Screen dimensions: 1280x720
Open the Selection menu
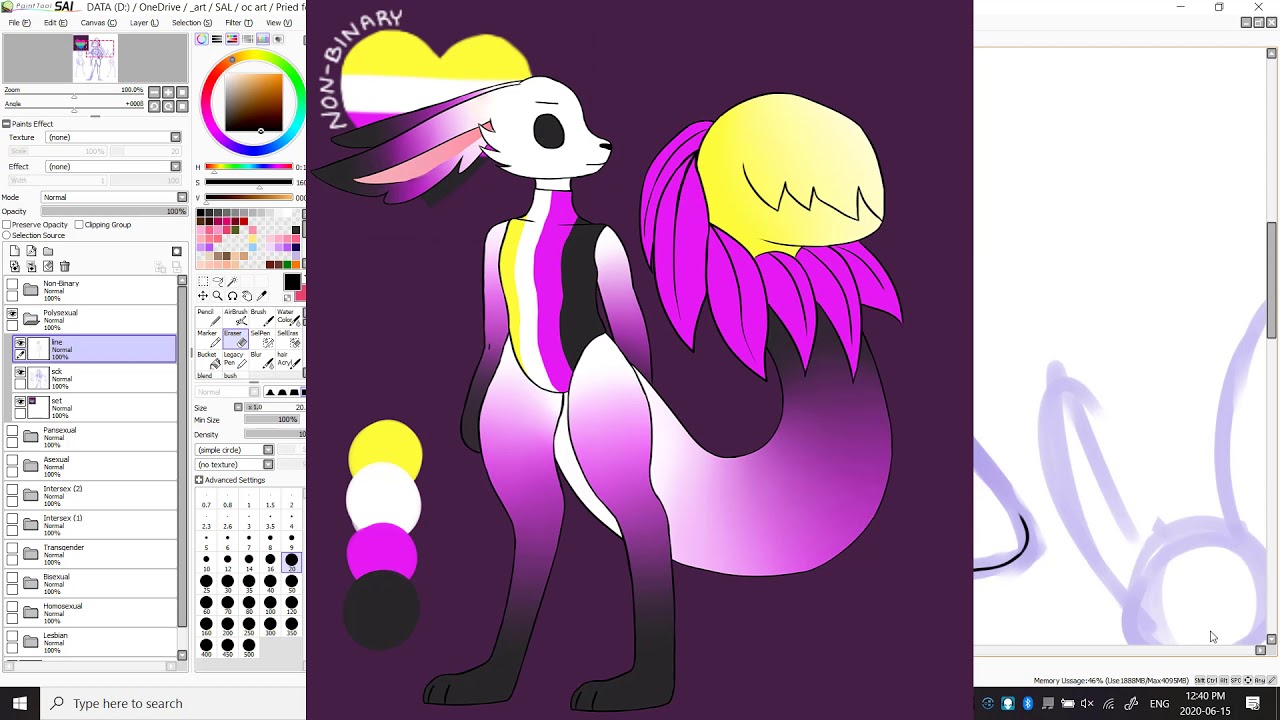190,23
